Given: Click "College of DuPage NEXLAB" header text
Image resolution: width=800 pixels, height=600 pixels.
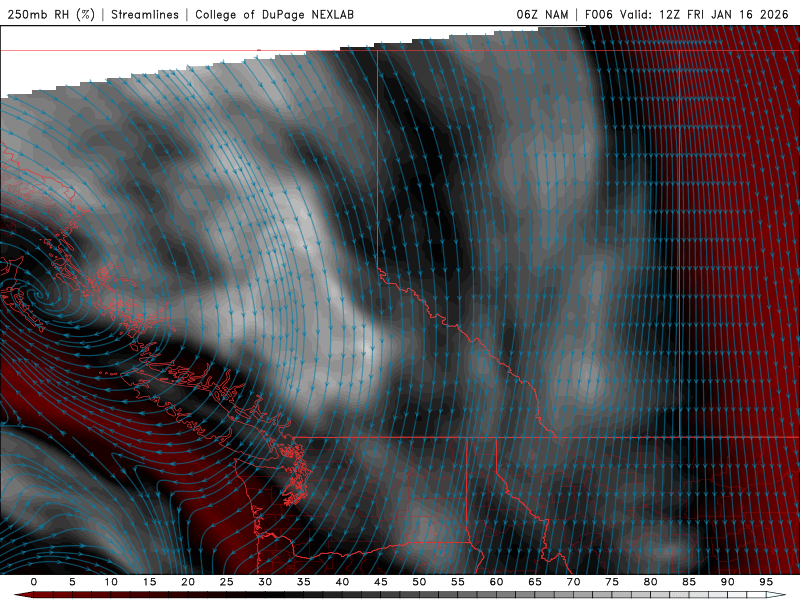Looking at the screenshot, I should click(x=274, y=14).
